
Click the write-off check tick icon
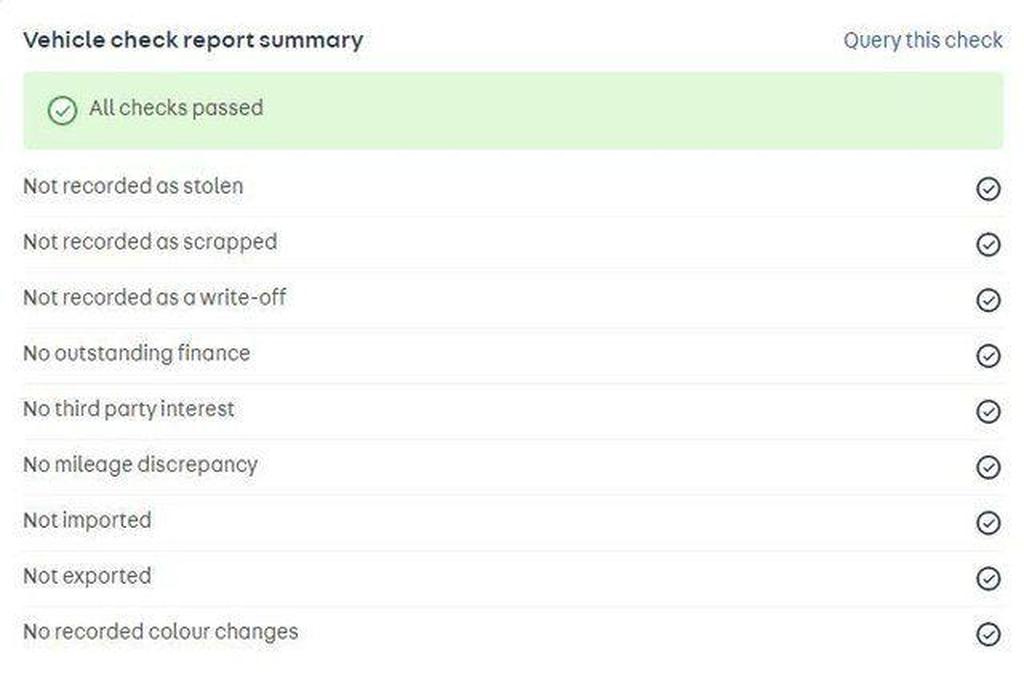(988, 300)
